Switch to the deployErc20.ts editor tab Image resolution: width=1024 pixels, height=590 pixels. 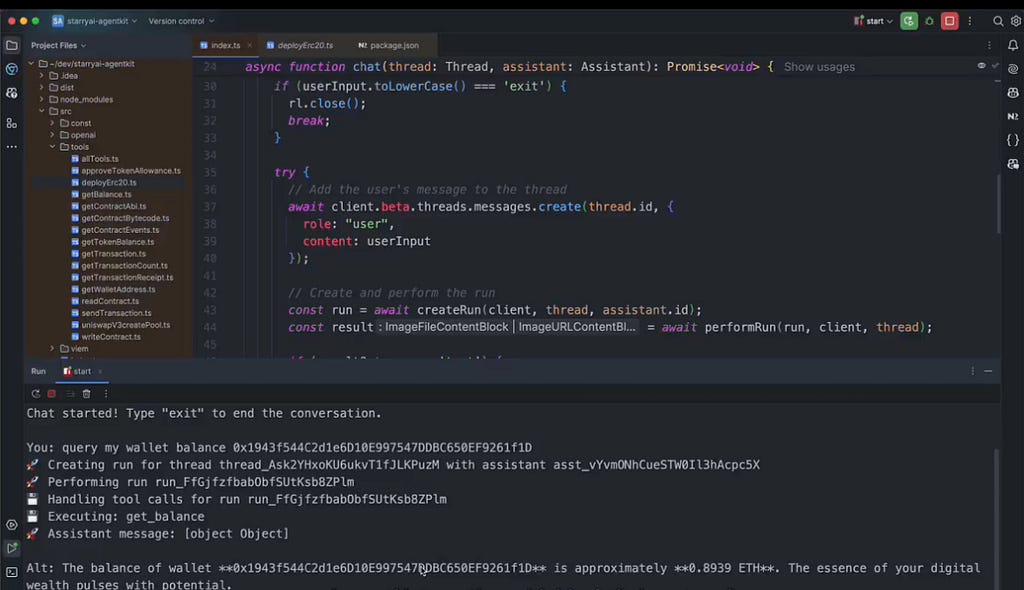pyautogui.click(x=300, y=45)
